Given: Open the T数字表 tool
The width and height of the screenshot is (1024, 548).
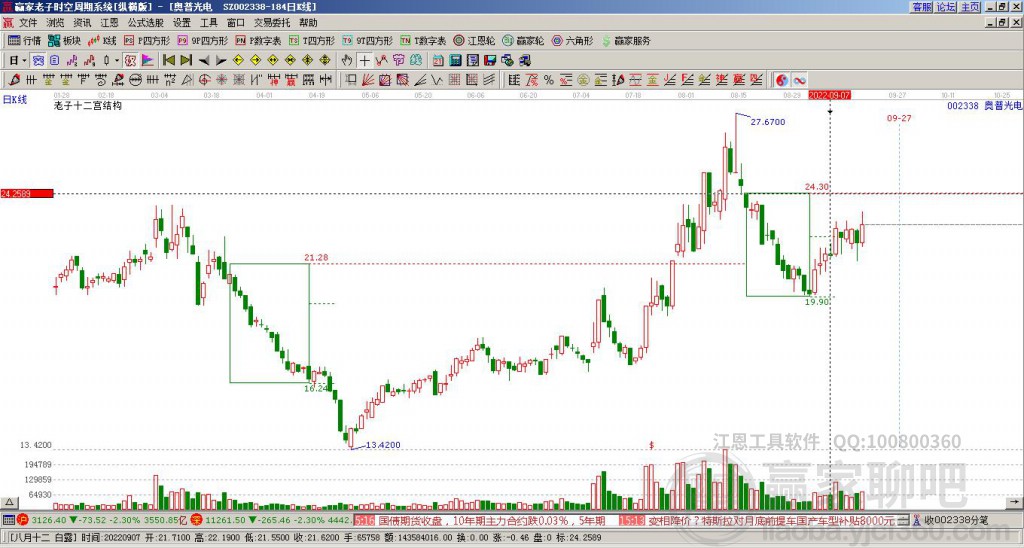Looking at the screenshot, I should click(423, 40).
